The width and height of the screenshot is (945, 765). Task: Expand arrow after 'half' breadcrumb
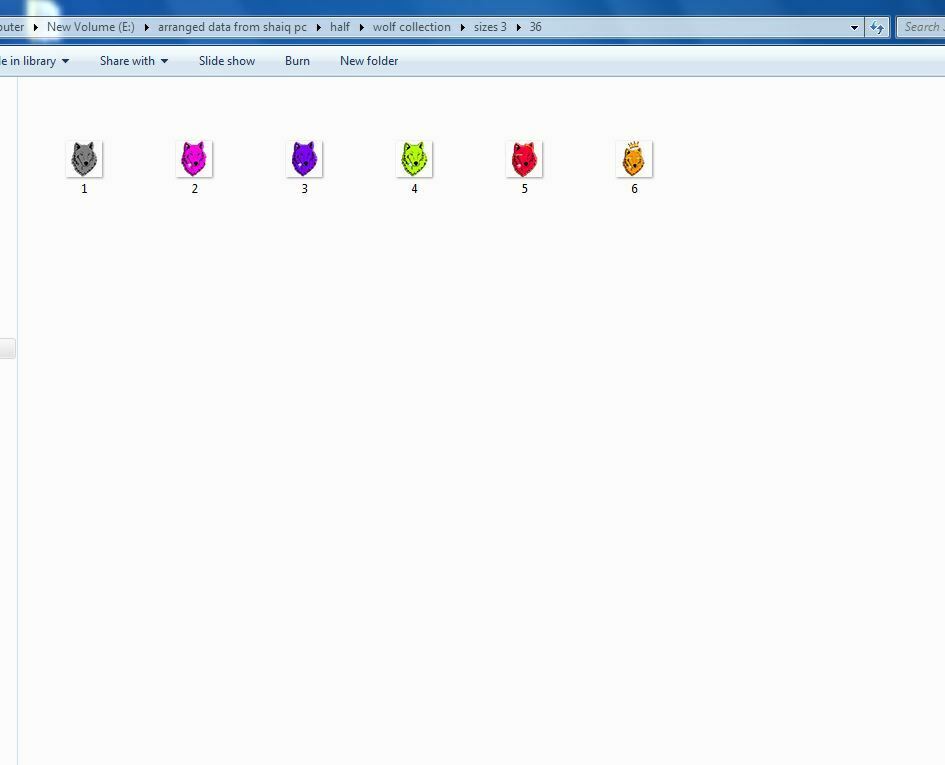pyautogui.click(x=362, y=27)
